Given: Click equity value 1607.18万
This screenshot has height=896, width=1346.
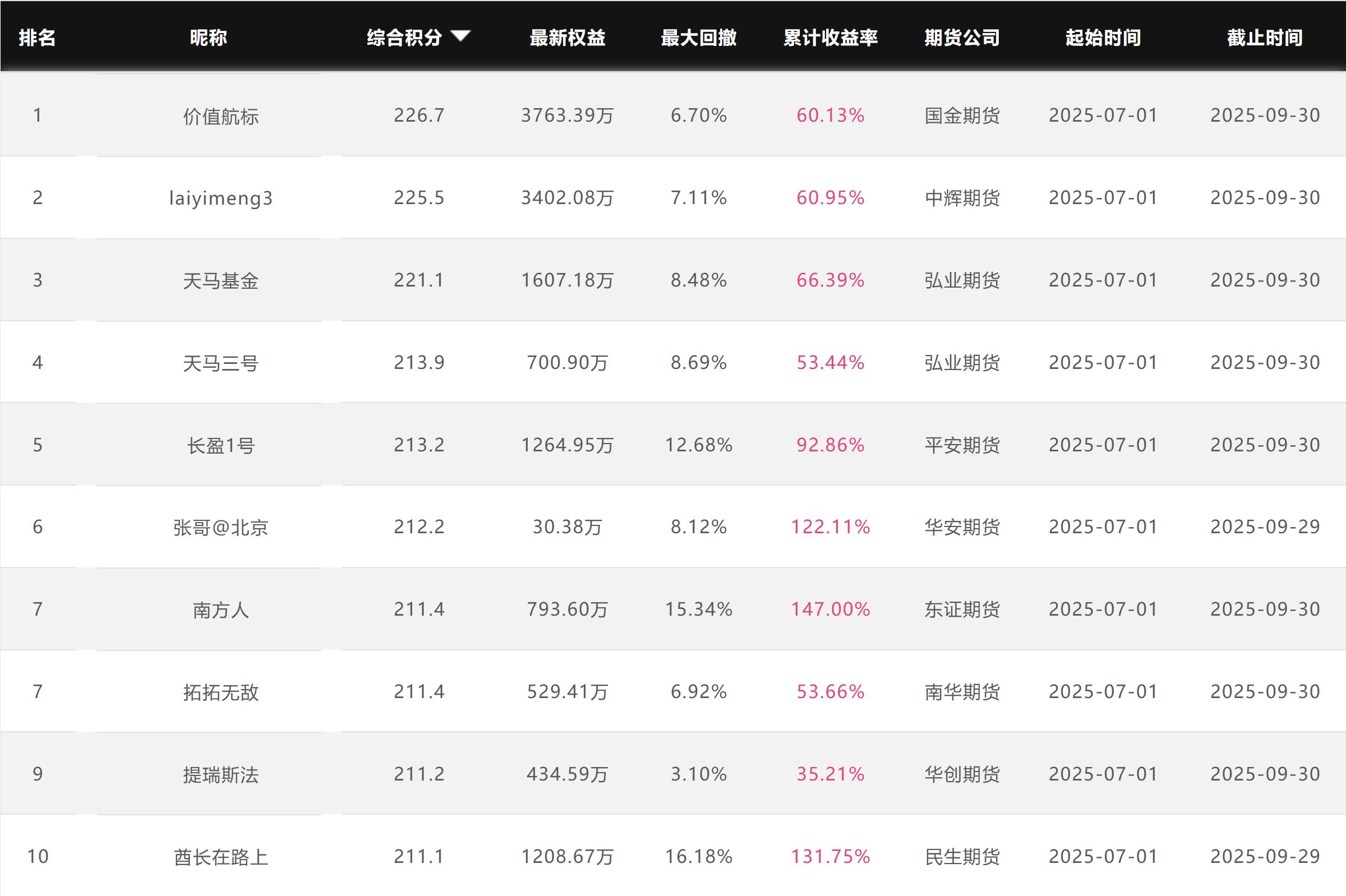Looking at the screenshot, I should [x=567, y=280].
